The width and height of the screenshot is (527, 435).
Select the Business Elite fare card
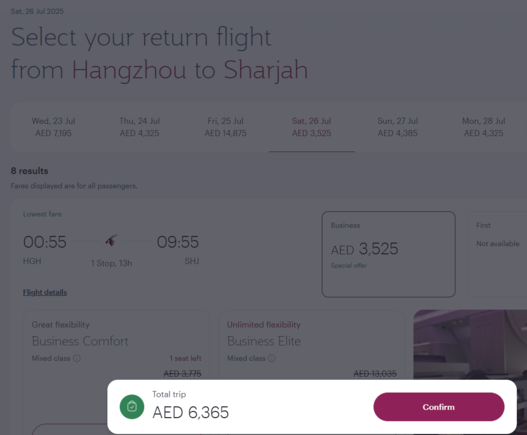(x=312, y=345)
